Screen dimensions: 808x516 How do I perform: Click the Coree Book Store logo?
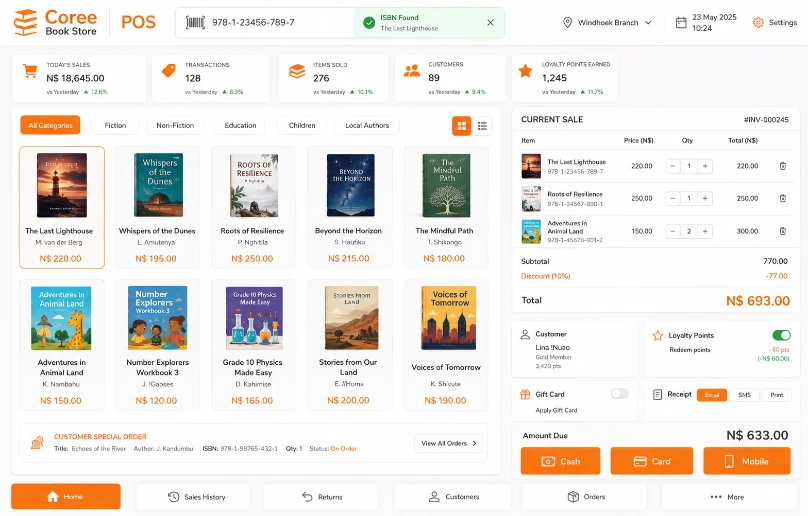pyautogui.click(x=55, y=23)
